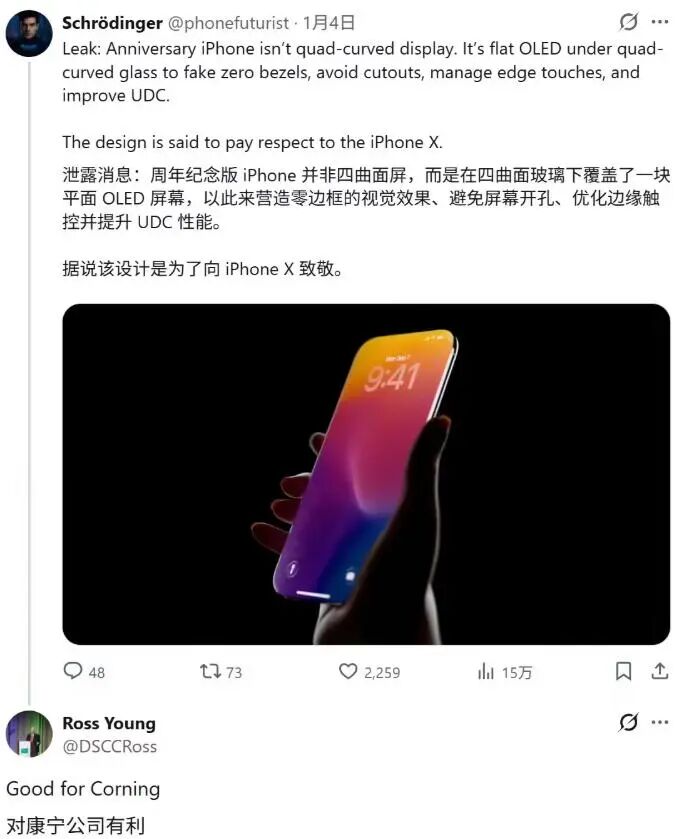Click the 1月4日 post date
This screenshot has height=839, width=686.
tap(329, 23)
